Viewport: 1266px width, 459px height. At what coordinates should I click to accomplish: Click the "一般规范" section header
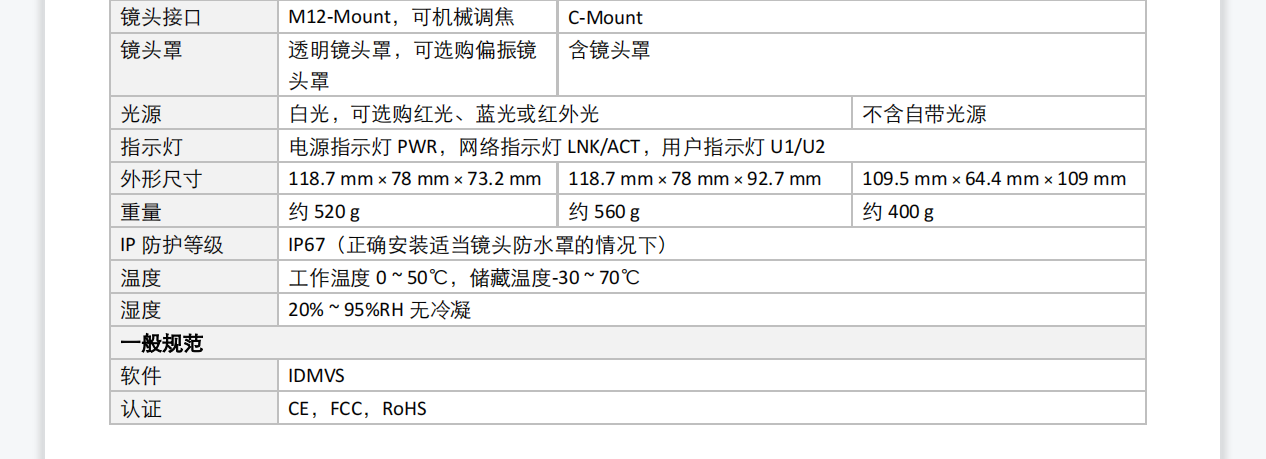tap(162, 343)
